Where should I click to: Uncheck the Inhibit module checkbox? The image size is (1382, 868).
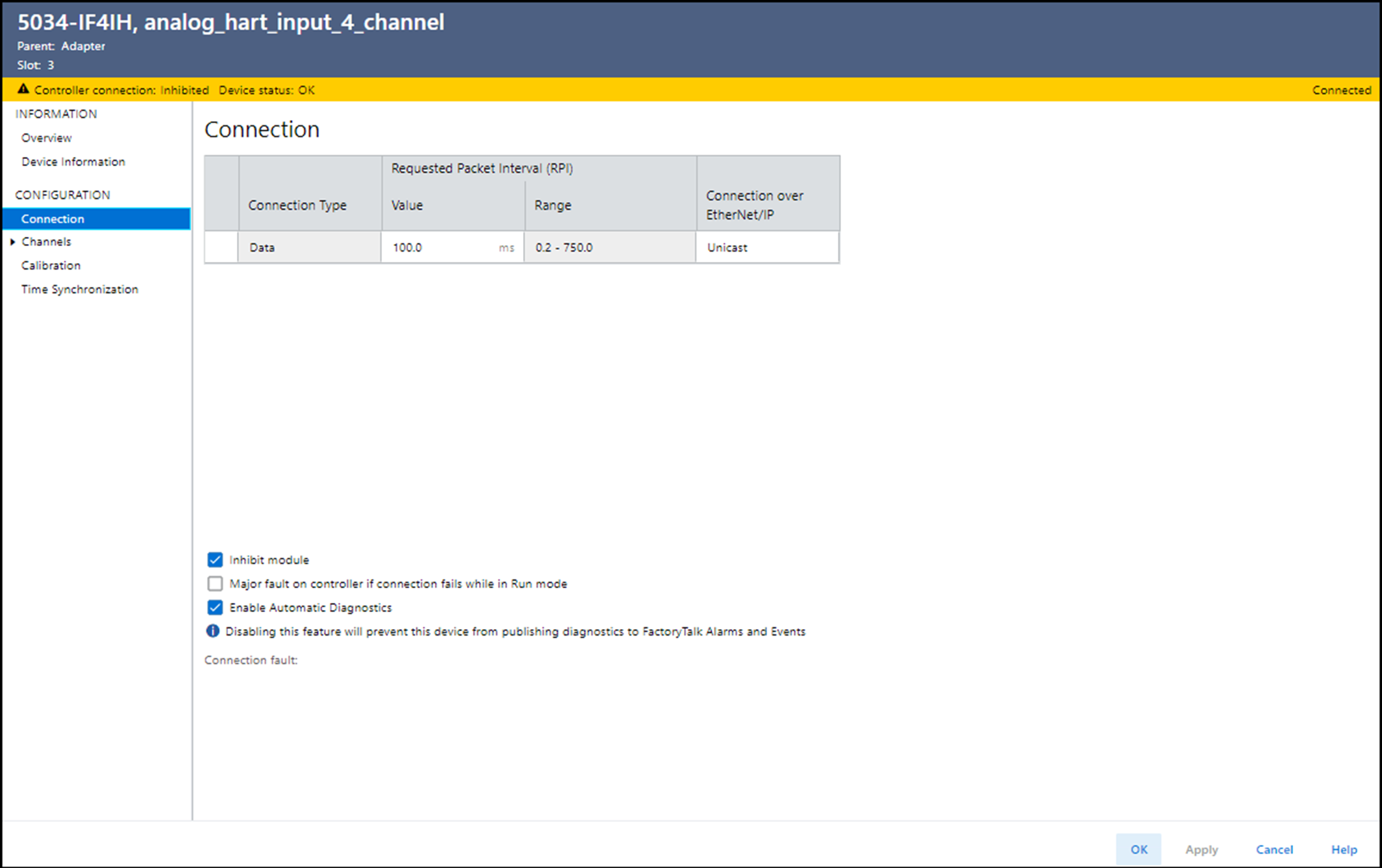click(x=215, y=560)
